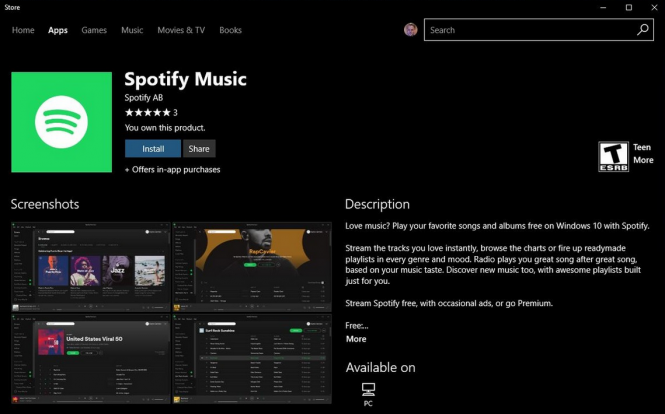Viewport: 665px width, 414px height.
Task: Open the Music tab
Action: tap(132, 30)
